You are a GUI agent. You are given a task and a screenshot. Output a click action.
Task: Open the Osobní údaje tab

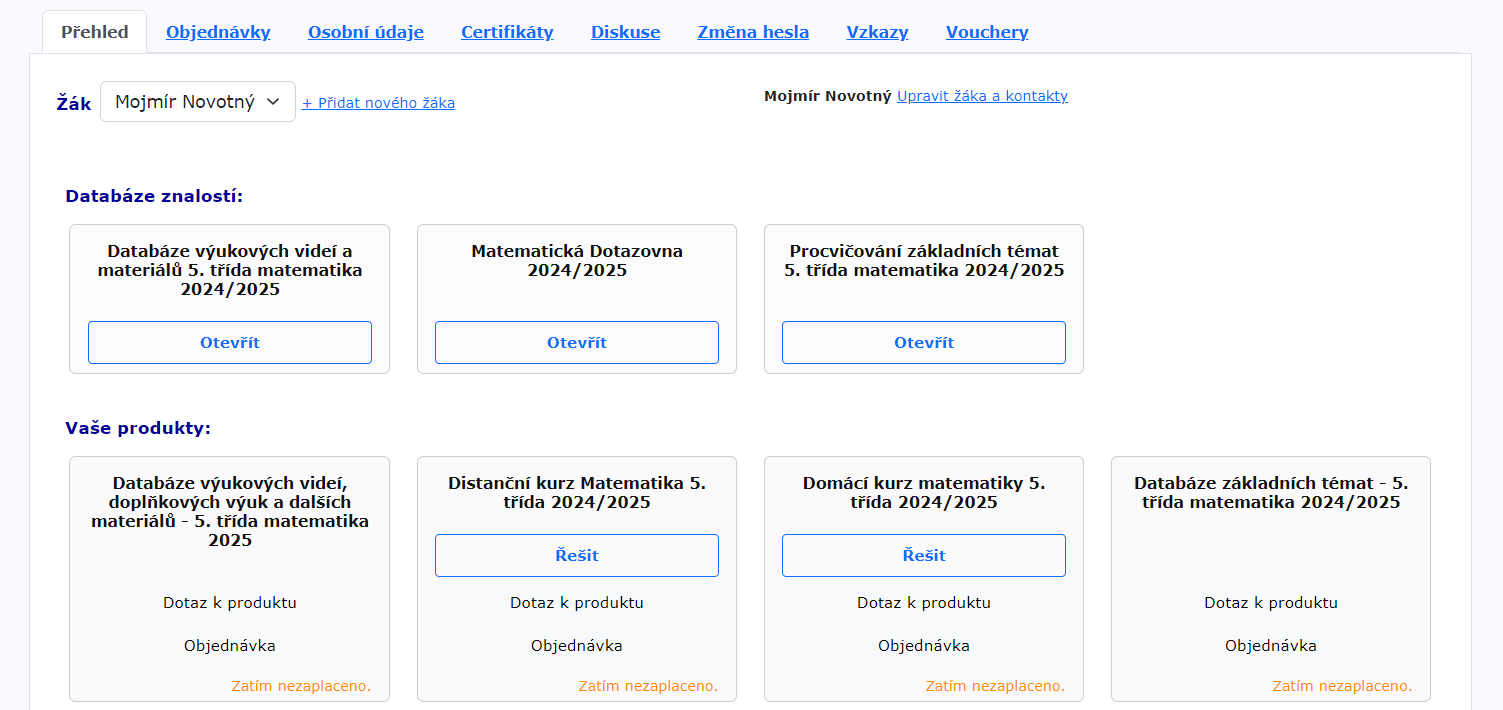366,32
